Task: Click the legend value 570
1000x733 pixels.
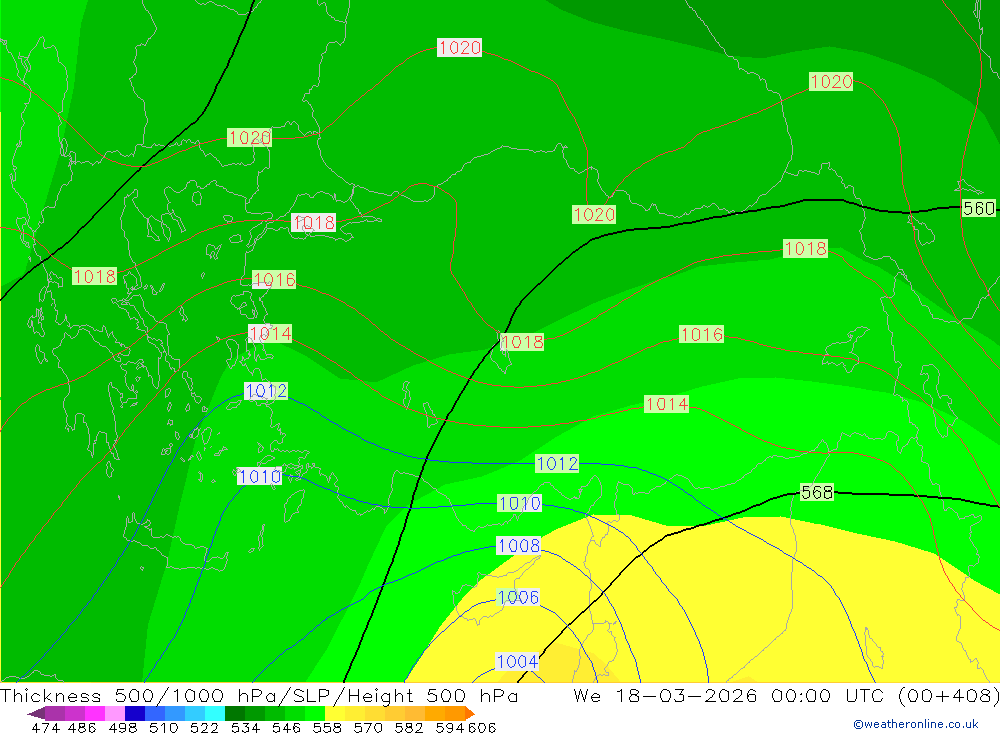Action: [367, 727]
